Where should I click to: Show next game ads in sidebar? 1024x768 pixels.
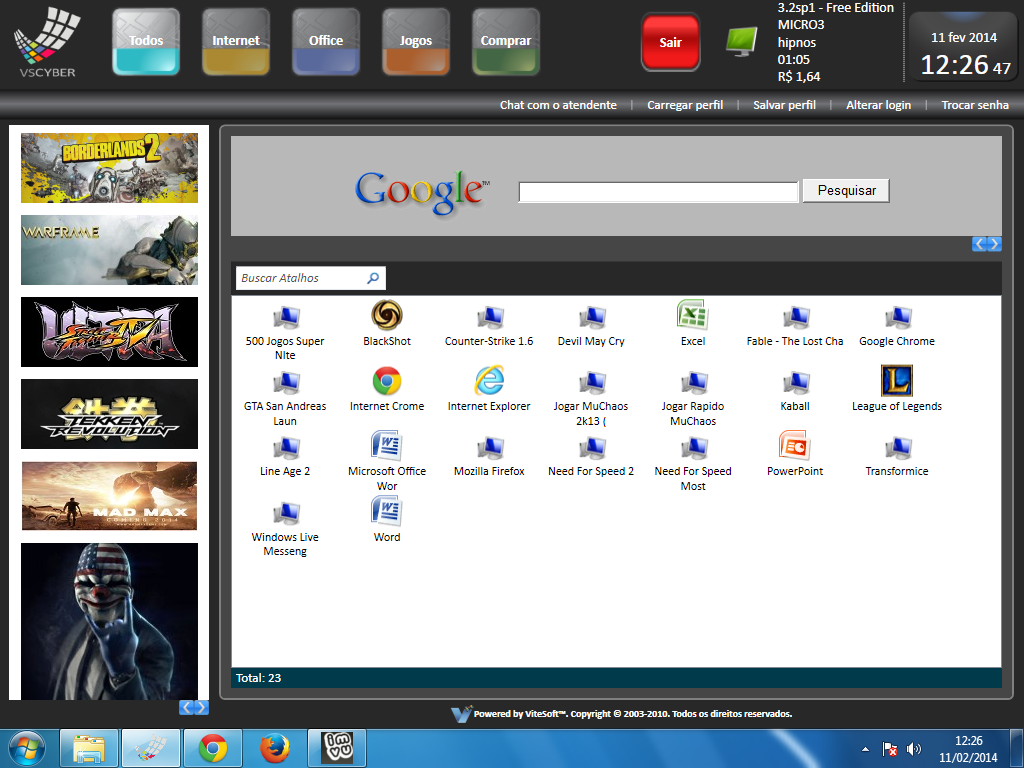click(x=201, y=707)
